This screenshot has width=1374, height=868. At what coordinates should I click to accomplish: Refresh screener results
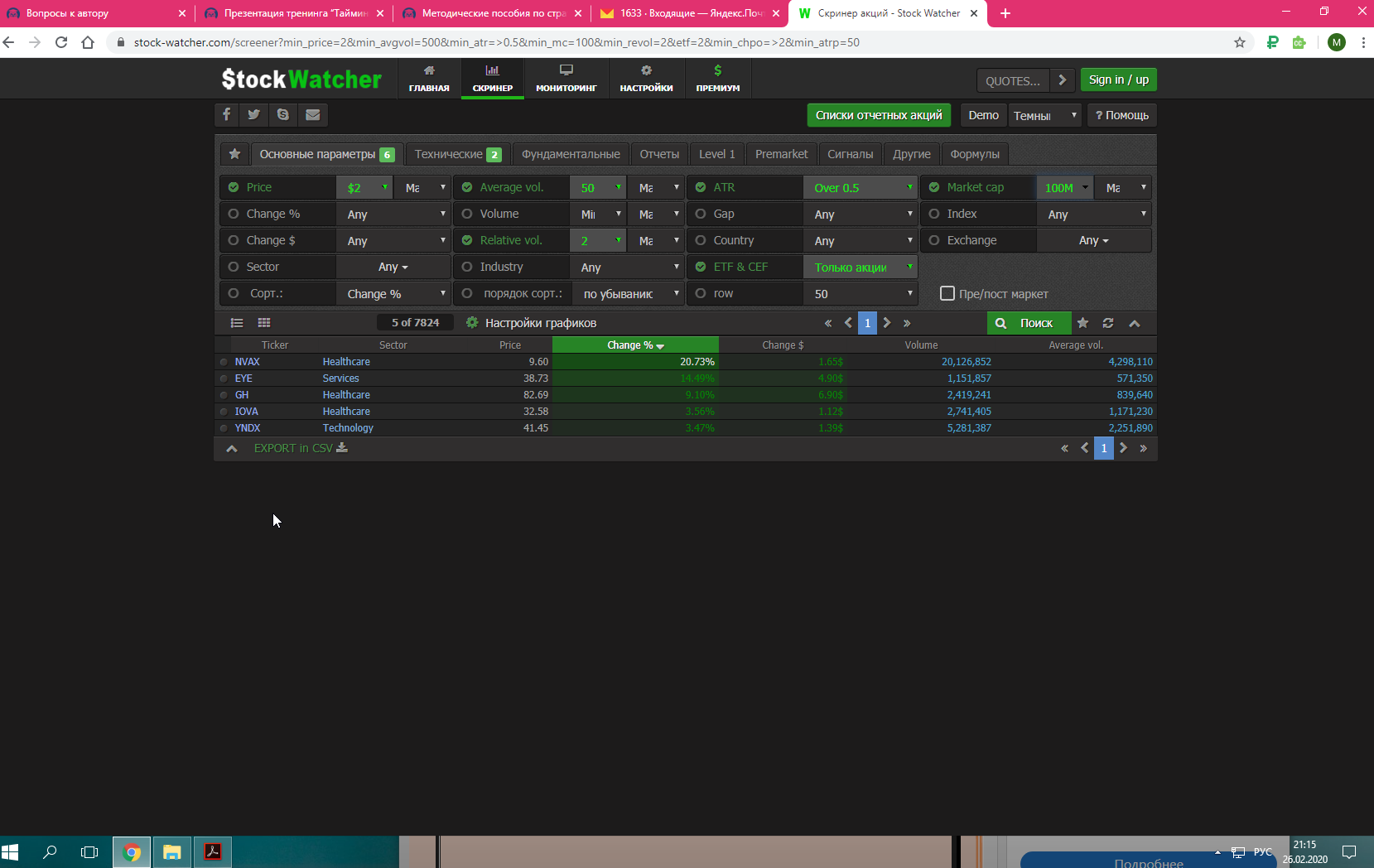click(x=1108, y=323)
